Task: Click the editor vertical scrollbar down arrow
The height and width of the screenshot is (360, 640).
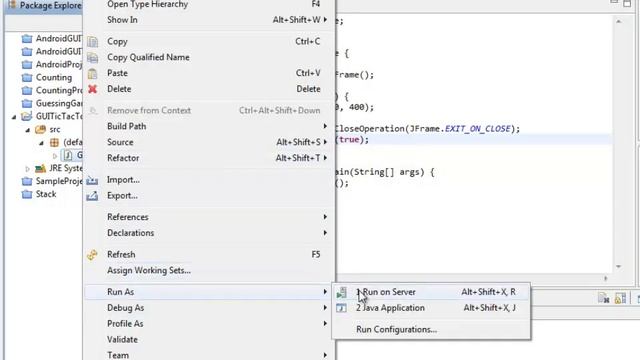Action: (x=619, y=267)
